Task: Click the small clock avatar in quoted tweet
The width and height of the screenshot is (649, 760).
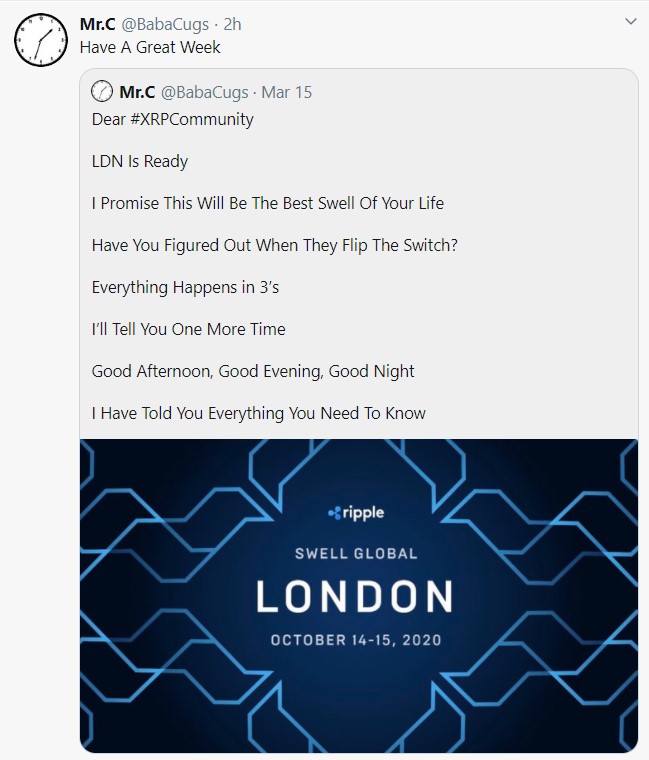Action: [102, 92]
